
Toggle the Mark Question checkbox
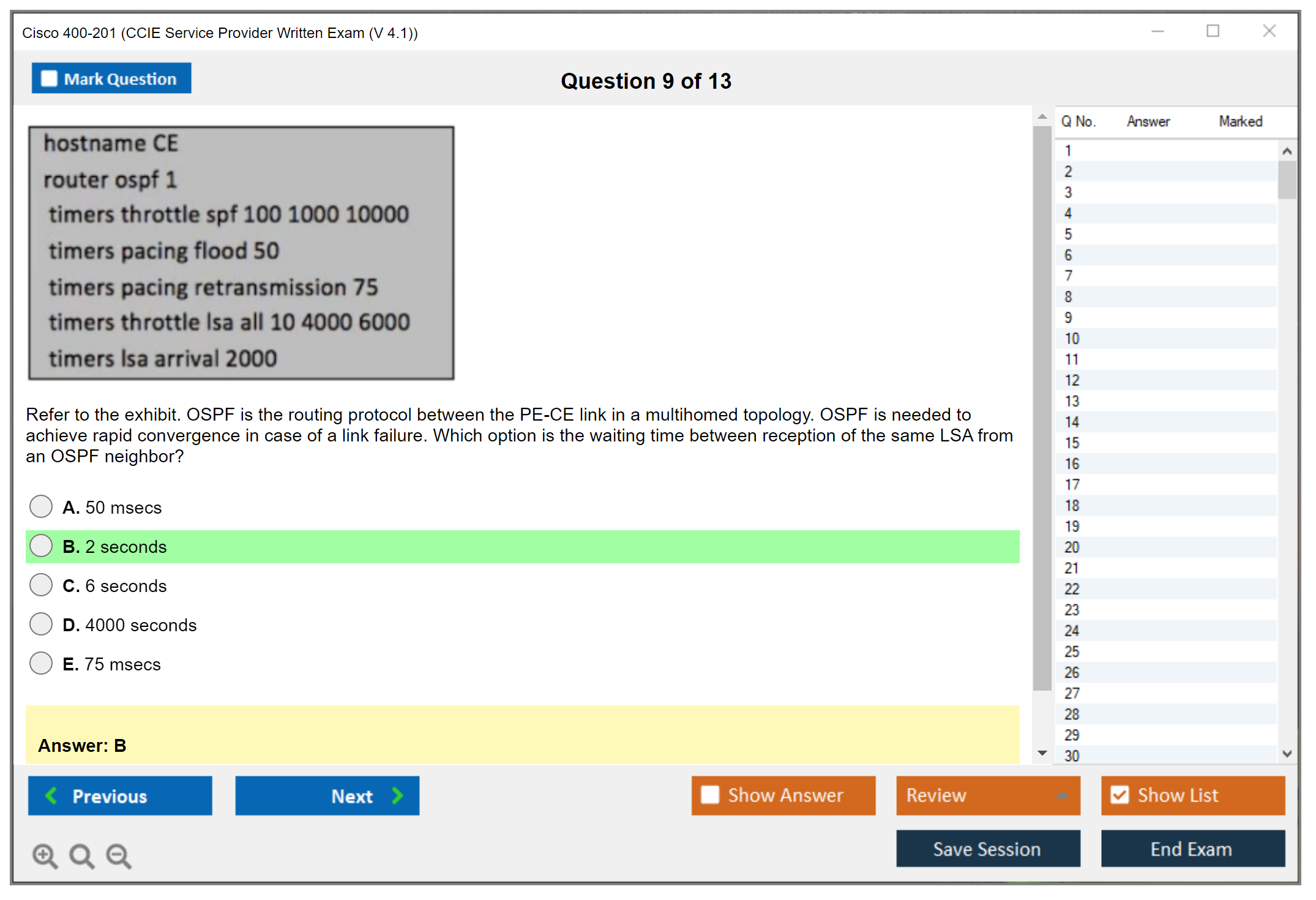pyautogui.click(x=49, y=78)
